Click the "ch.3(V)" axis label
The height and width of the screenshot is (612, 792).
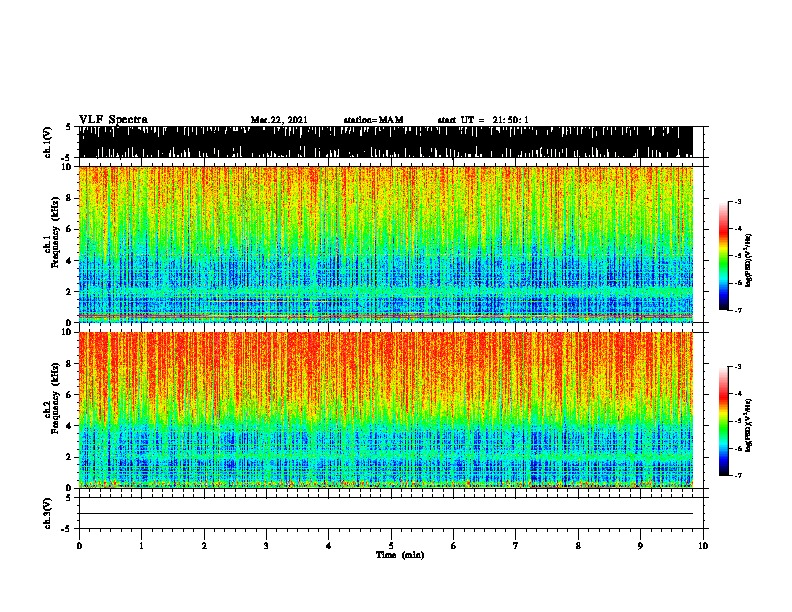48,513
